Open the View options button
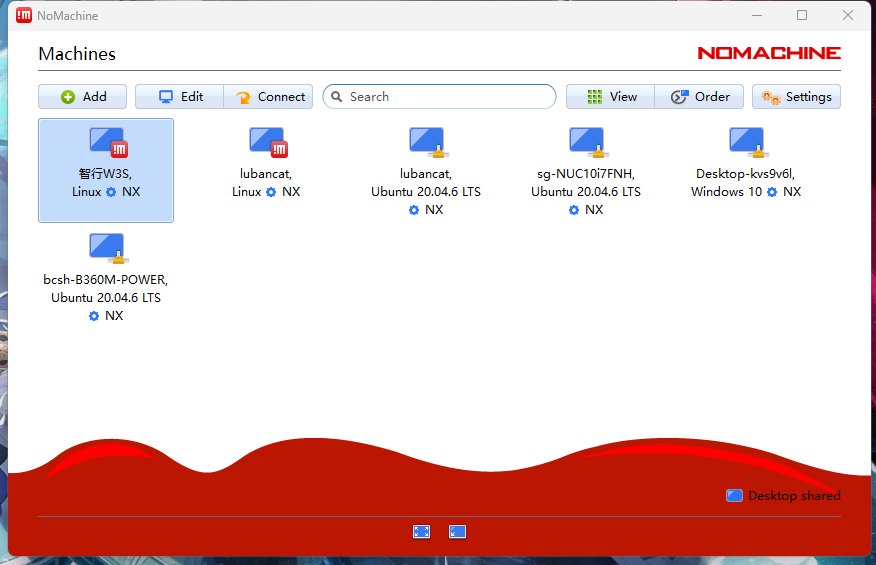Image resolution: width=876 pixels, height=565 pixels. coord(610,97)
